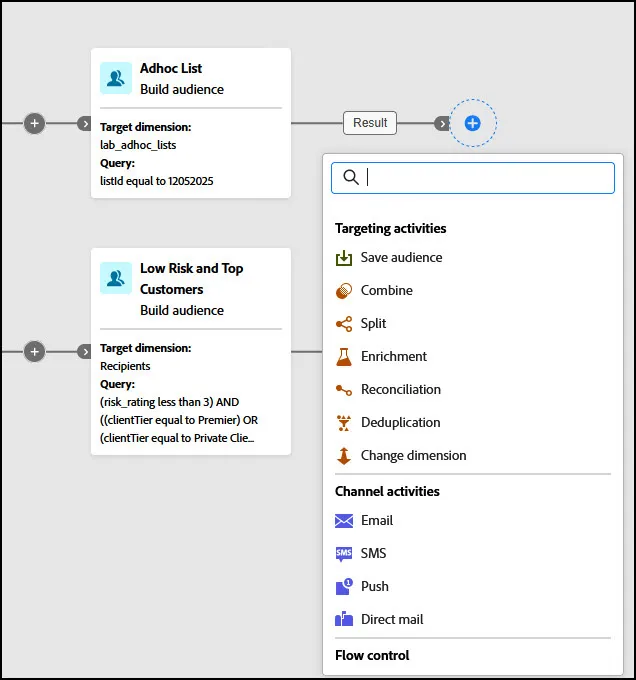This screenshot has width=636, height=680.
Task: Select the Direct mail icon
Action: click(344, 619)
